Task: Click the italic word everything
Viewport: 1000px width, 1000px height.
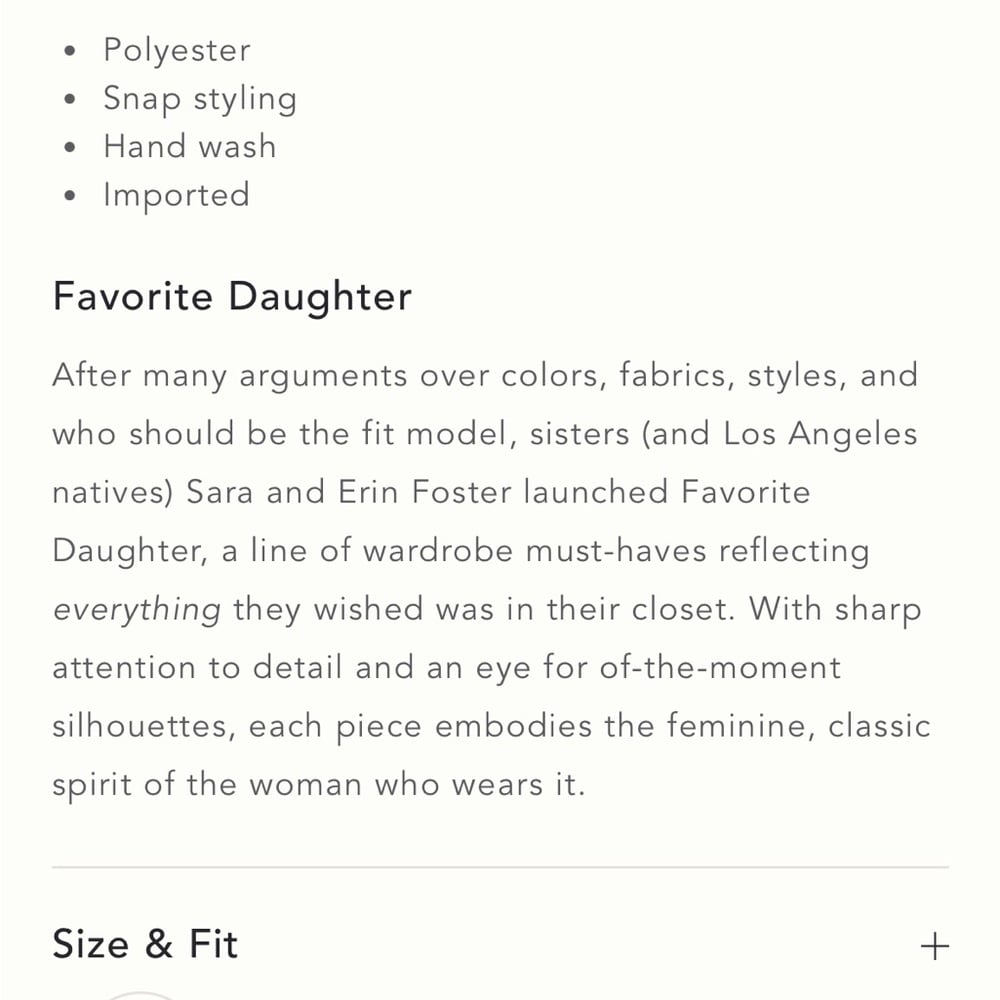Action: pyautogui.click(x=137, y=610)
